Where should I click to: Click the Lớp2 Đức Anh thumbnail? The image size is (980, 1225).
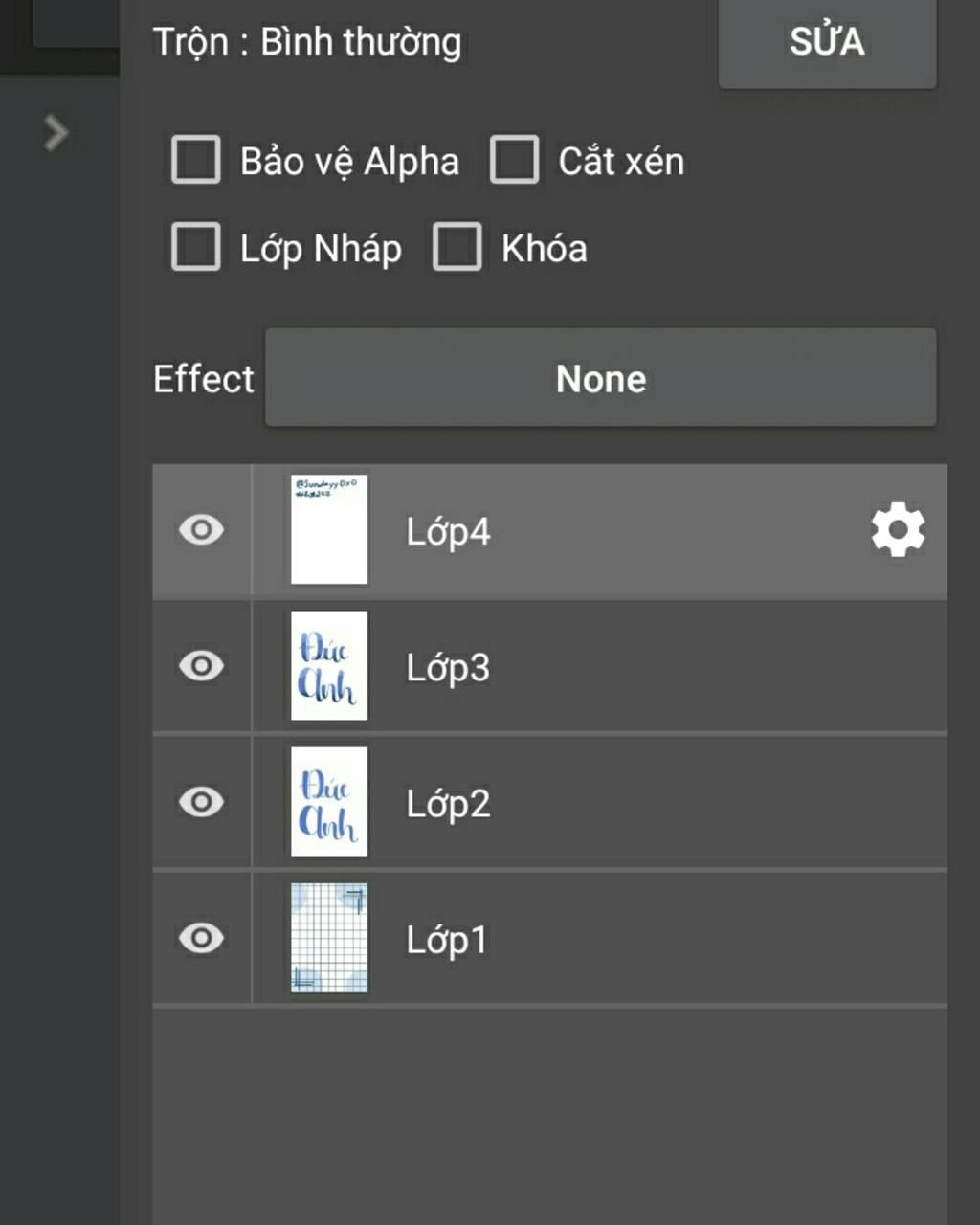coord(329,802)
